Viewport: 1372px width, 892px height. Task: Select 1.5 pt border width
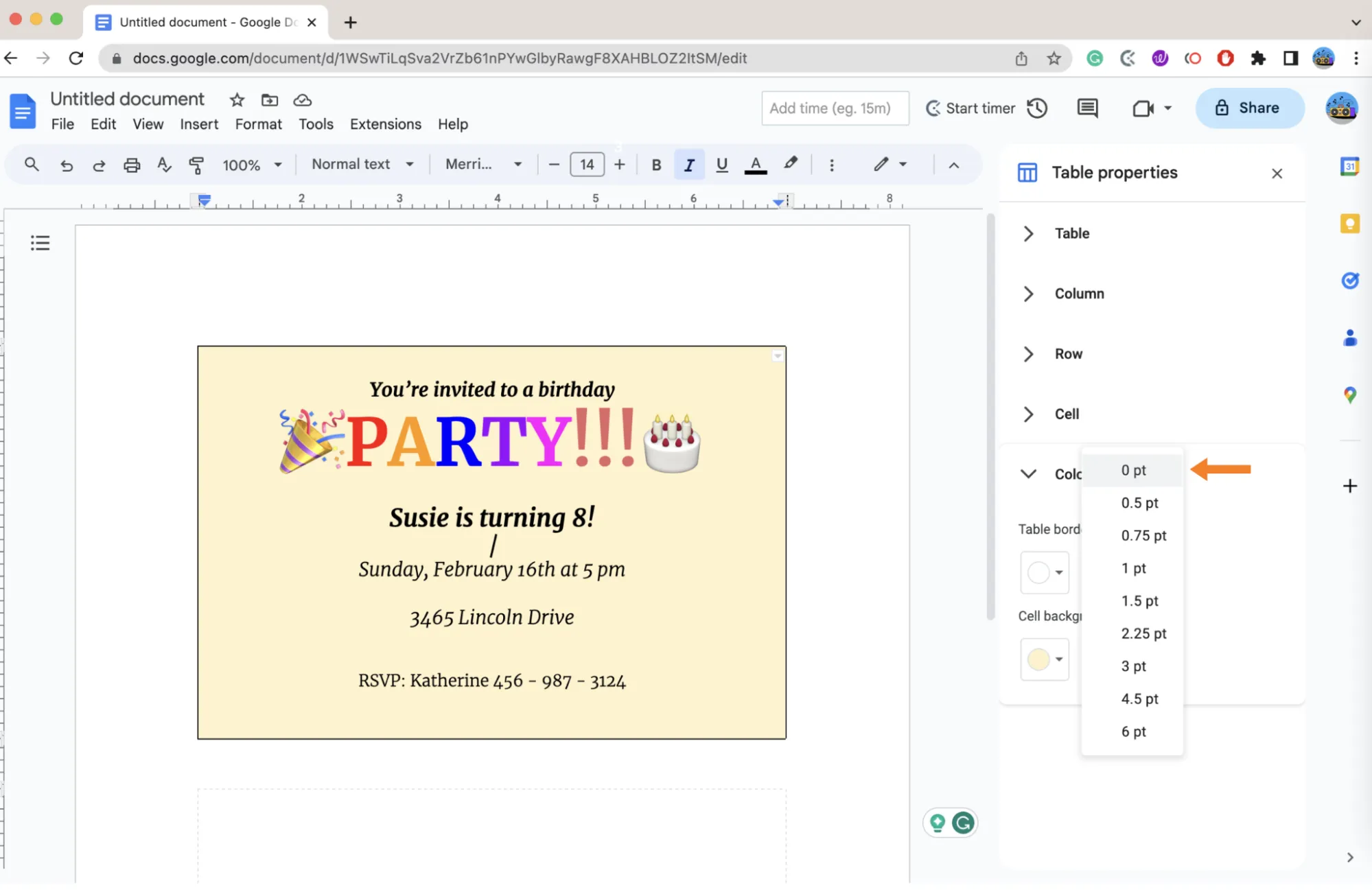[x=1132, y=601]
